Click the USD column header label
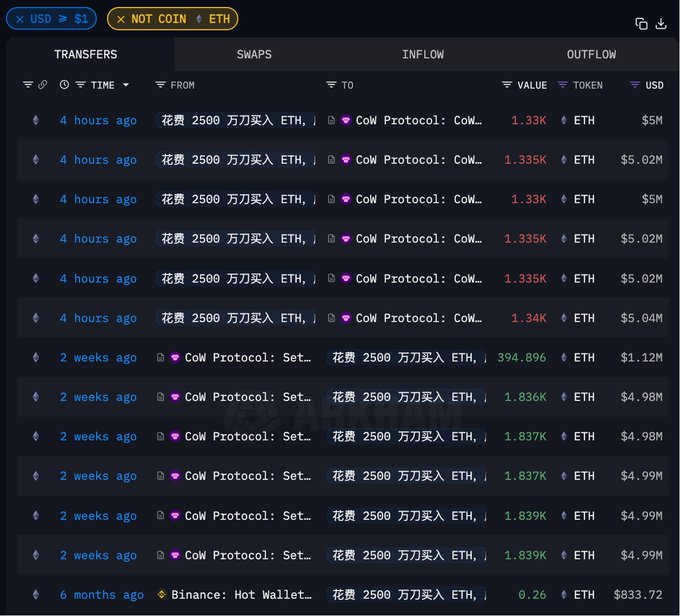The image size is (680, 616). tap(654, 85)
